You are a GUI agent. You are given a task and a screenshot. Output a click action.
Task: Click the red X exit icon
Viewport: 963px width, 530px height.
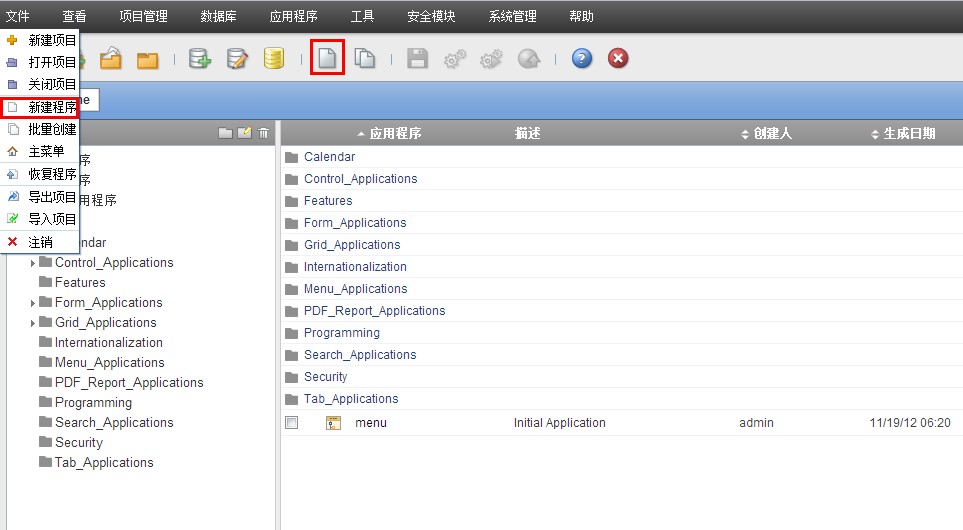(618, 58)
